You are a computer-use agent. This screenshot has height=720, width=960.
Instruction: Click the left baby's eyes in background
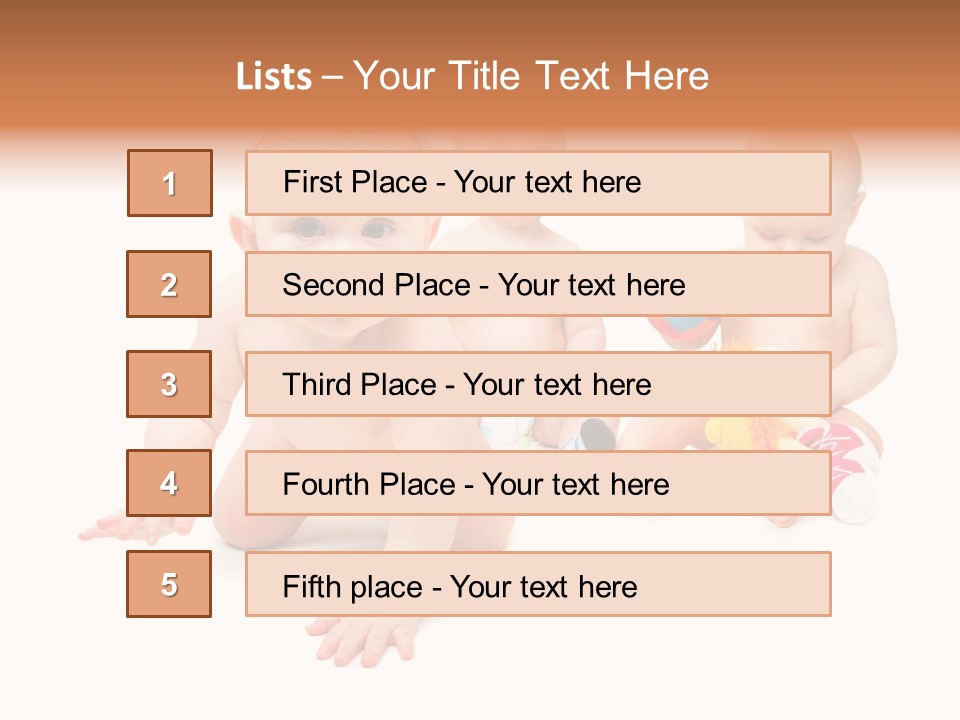[342, 230]
